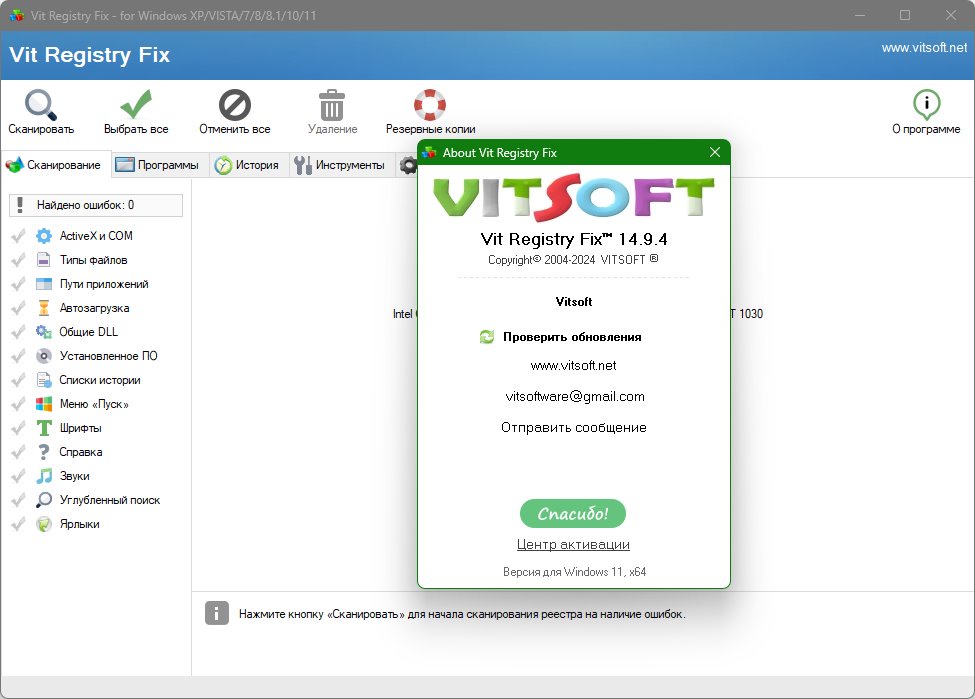The image size is (975, 699).
Task: Toggle the Установленное ПО checkmark
Action: tap(19, 356)
